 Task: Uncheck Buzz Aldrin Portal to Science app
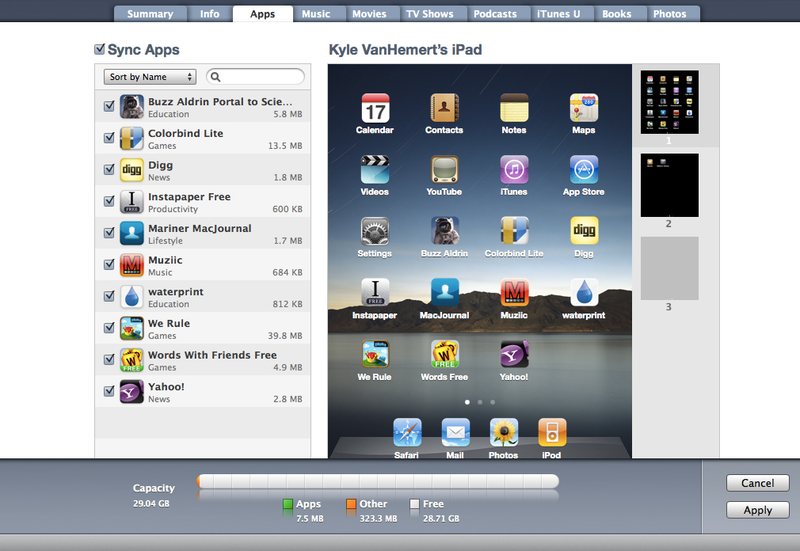[x=109, y=106]
